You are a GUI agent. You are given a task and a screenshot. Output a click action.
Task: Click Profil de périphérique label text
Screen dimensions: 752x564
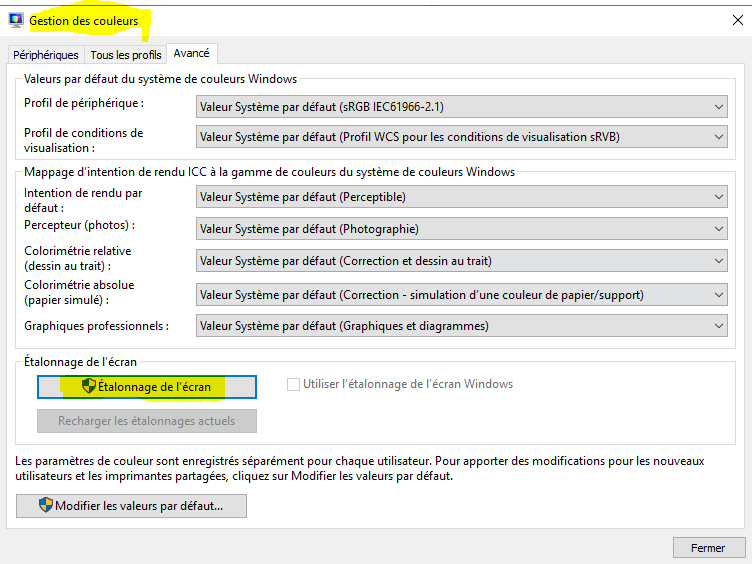pos(84,103)
